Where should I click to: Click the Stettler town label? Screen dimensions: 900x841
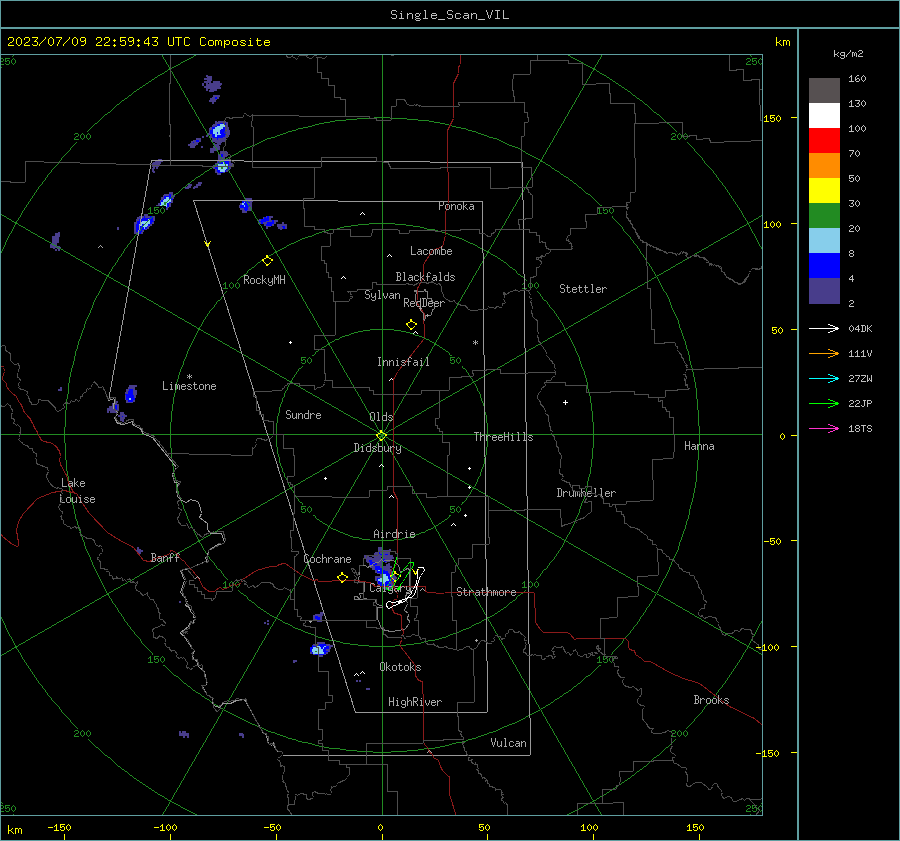[x=583, y=289]
